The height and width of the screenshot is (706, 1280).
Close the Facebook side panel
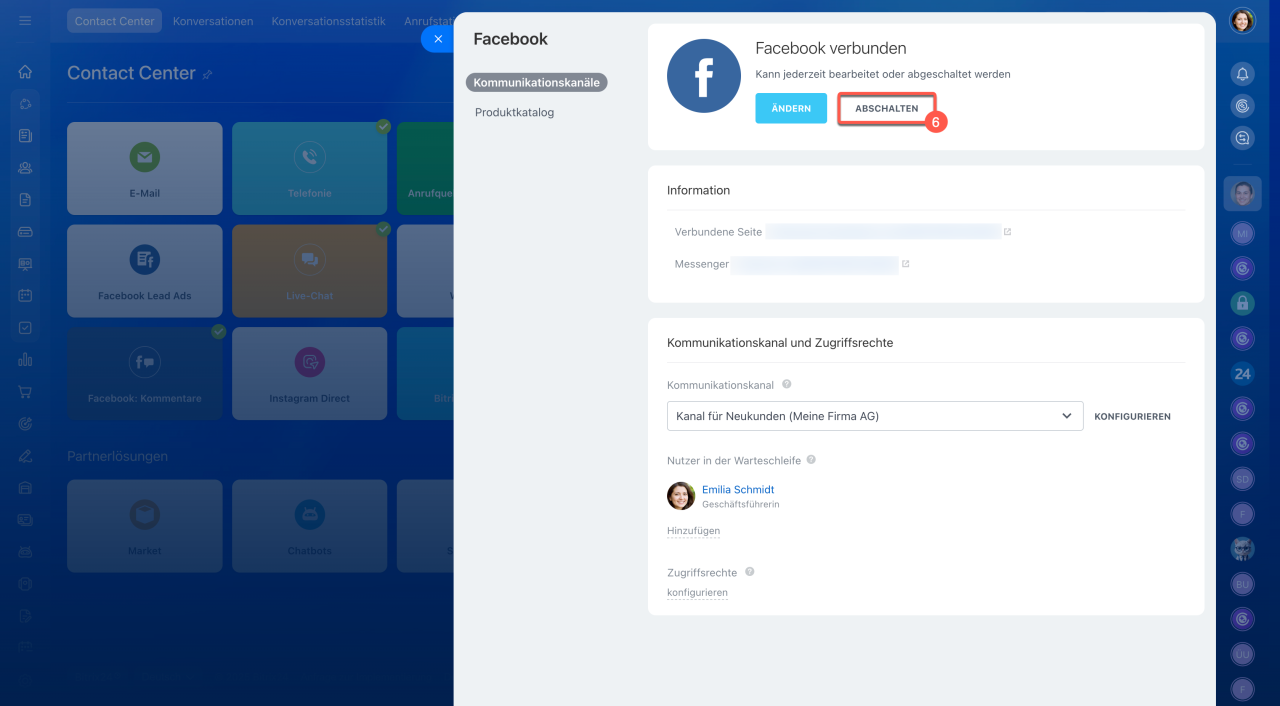(438, 39)
